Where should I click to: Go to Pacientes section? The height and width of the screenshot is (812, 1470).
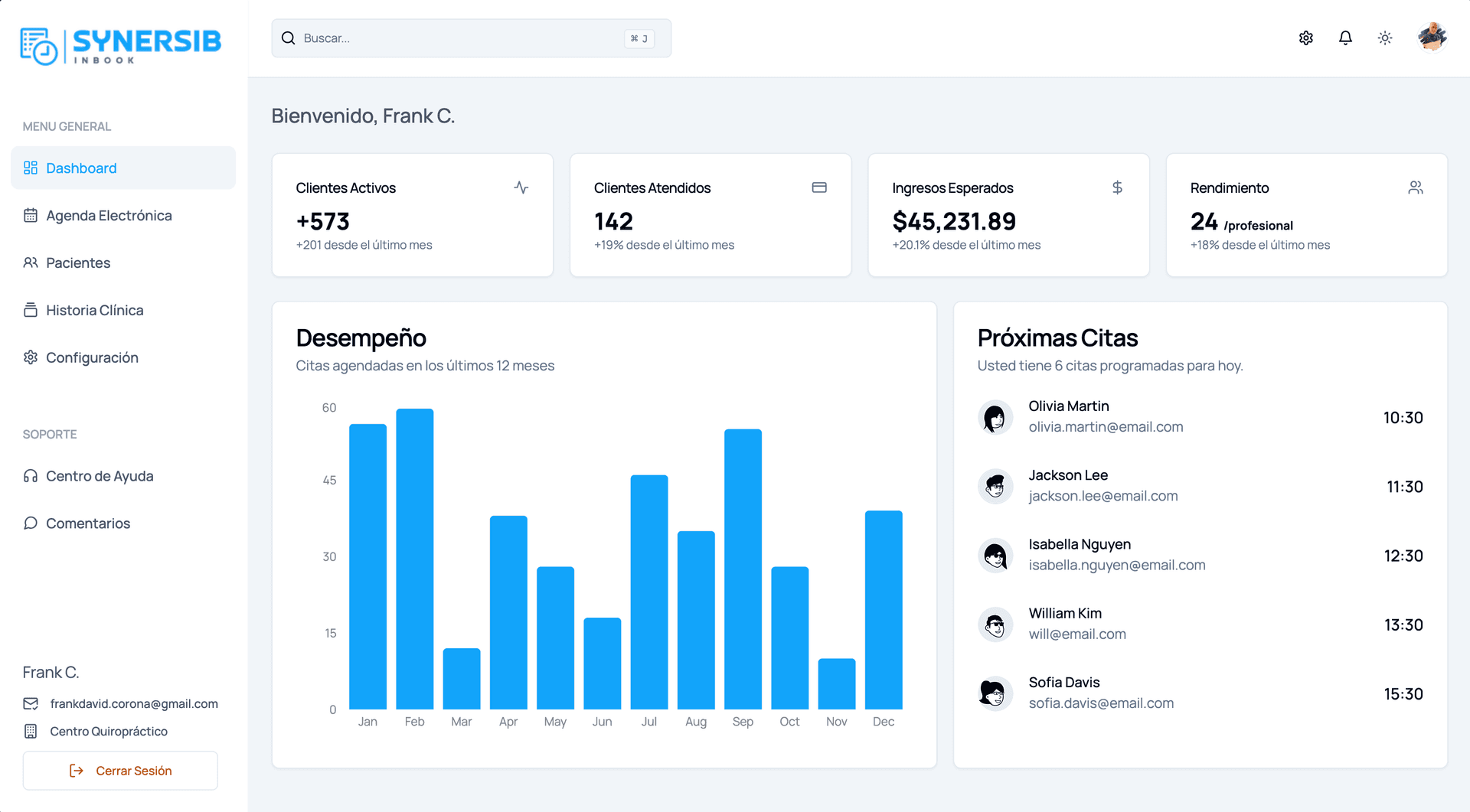pos(78,263)
